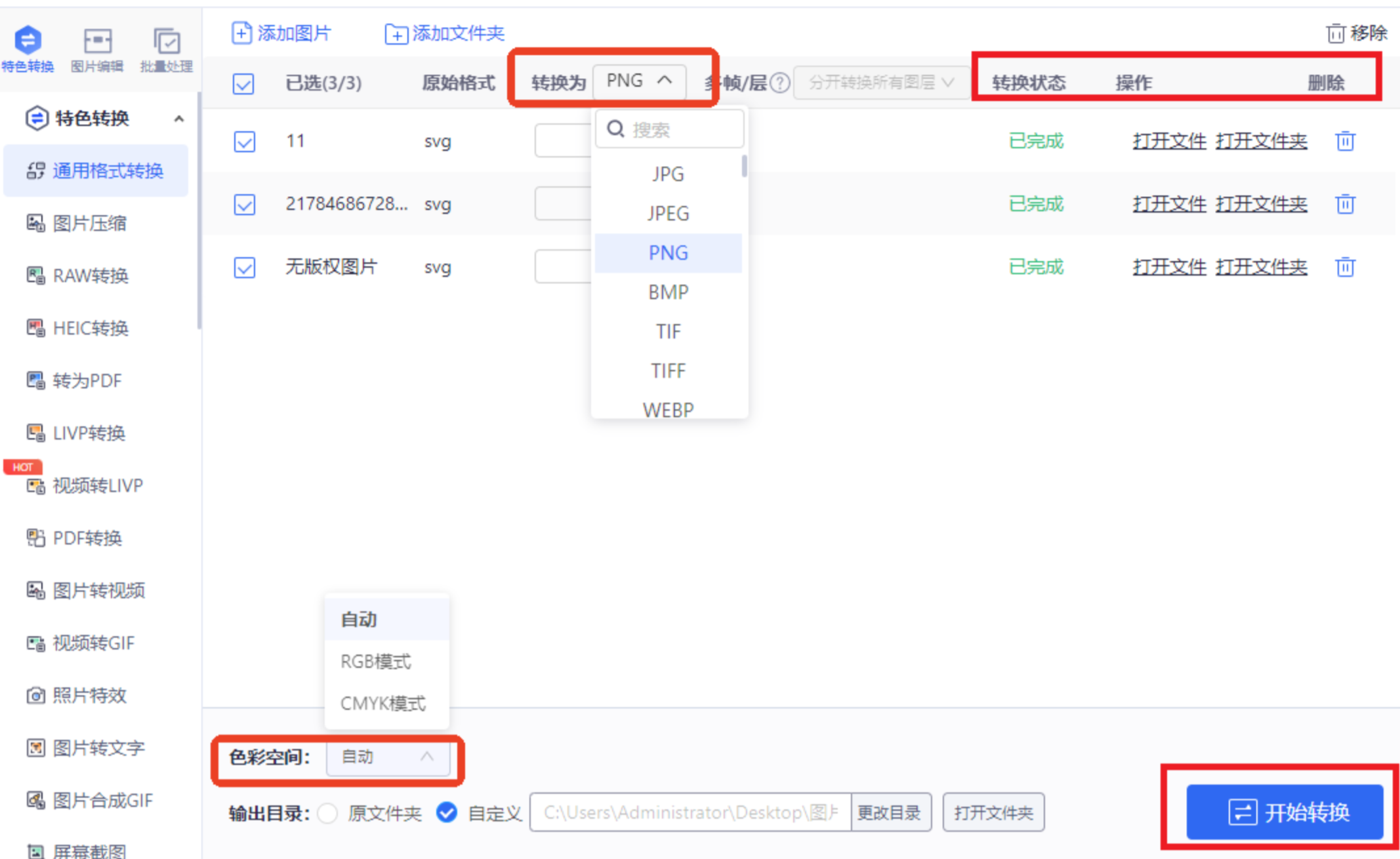Choose JPG from the format list

click(x=668, y=174)
